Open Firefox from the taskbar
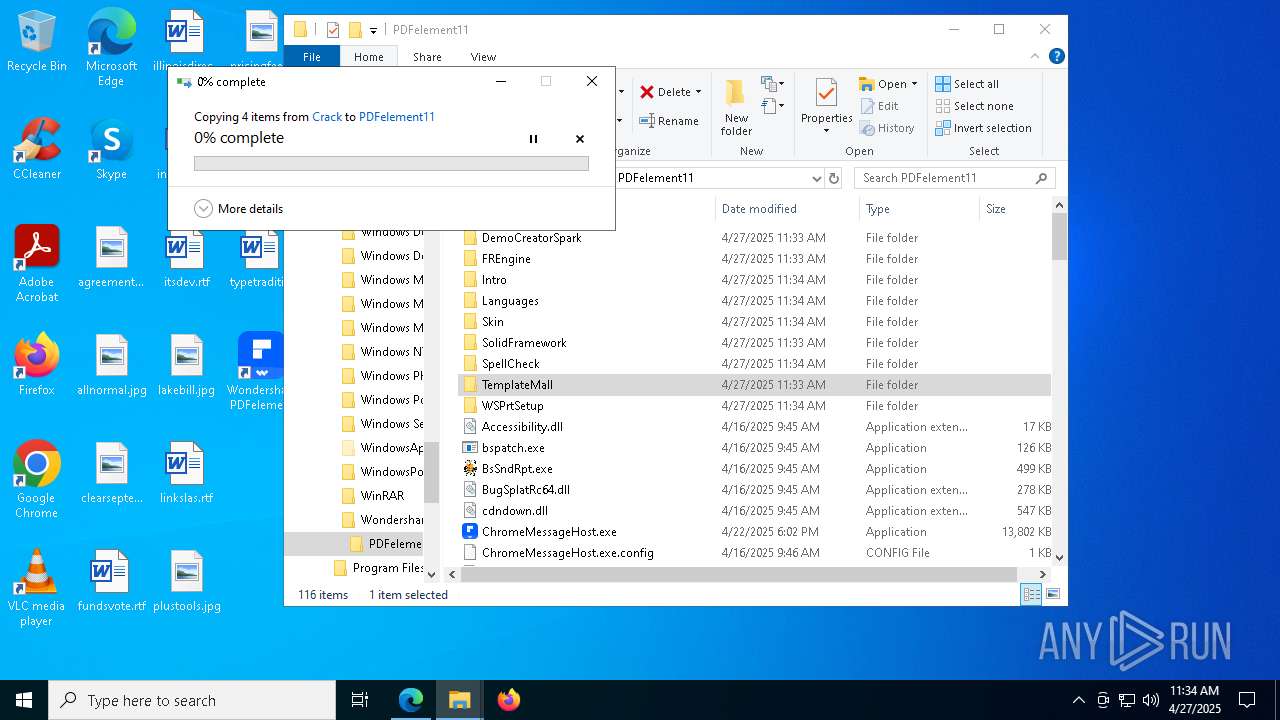 (509, 700)
